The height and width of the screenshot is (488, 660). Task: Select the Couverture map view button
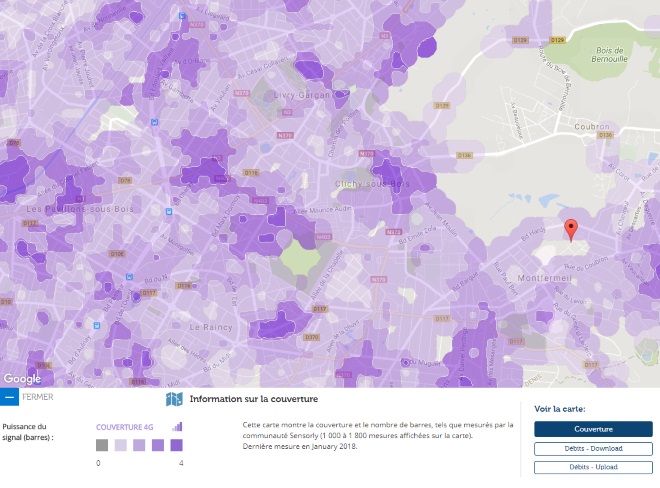pos(593,429)
